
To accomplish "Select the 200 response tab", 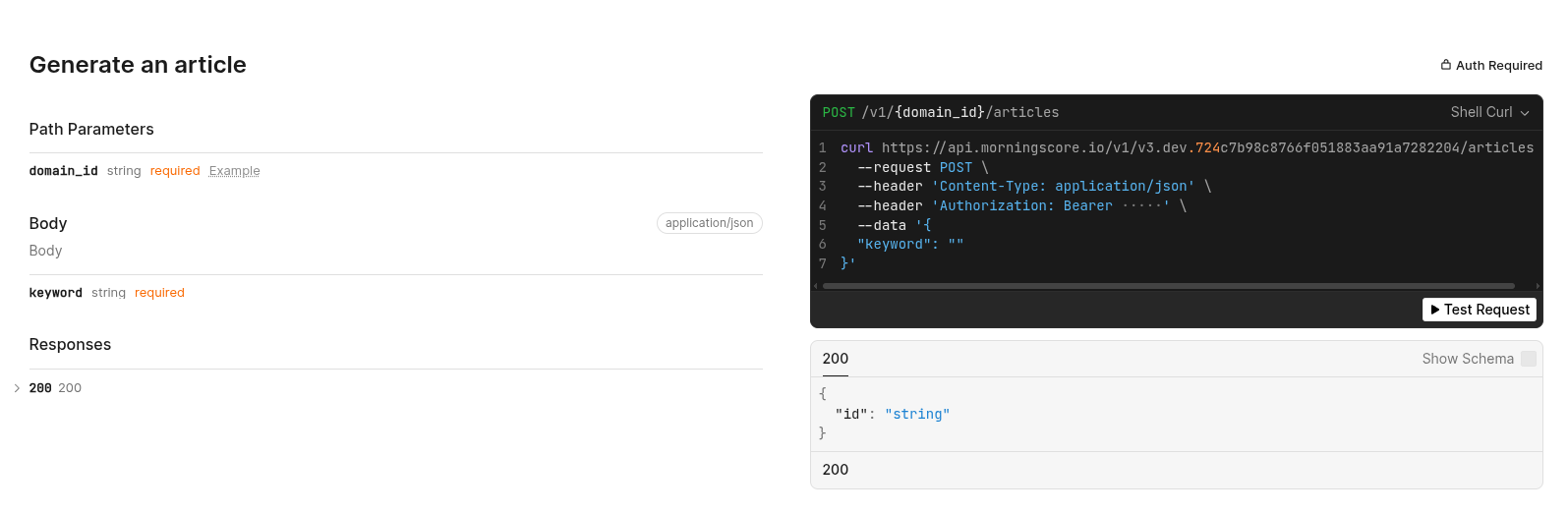I will pos(836,359).
